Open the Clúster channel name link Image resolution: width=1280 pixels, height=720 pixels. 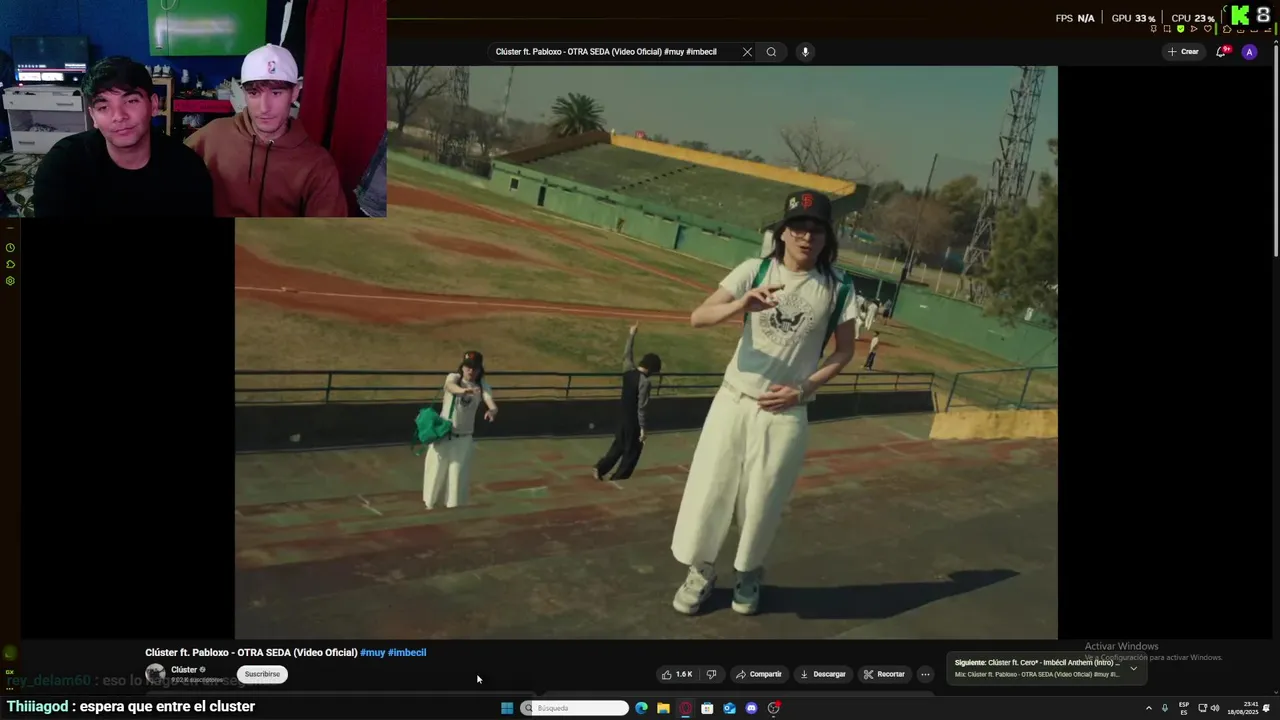184,670
